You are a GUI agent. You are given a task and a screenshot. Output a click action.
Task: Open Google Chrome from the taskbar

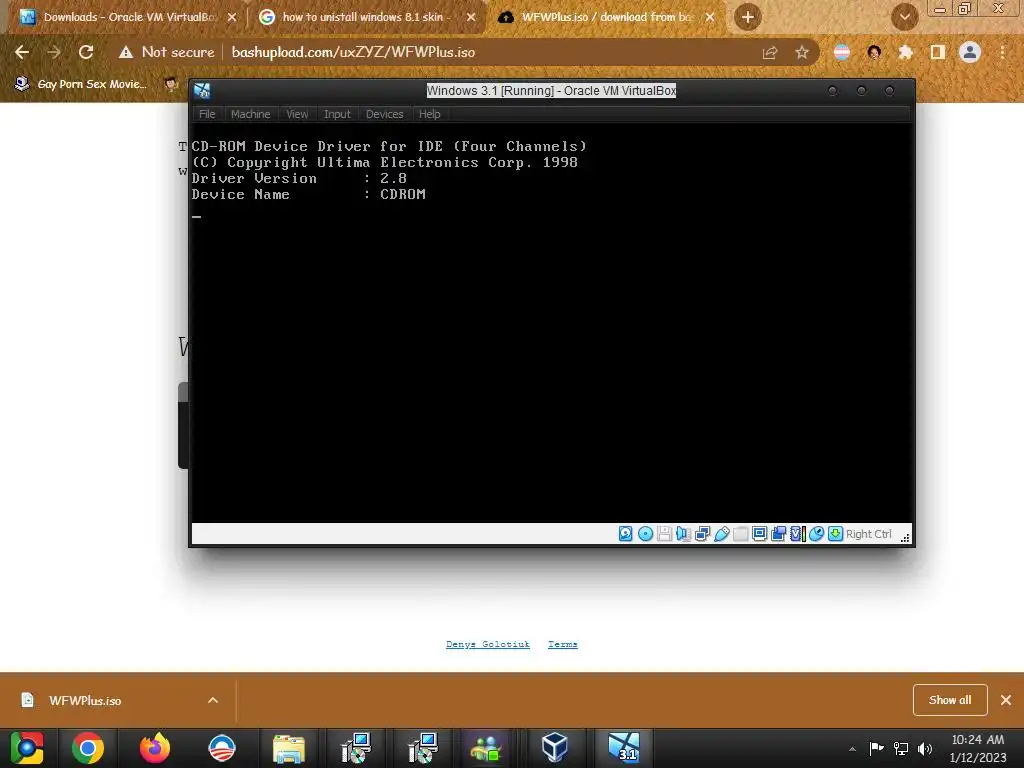88,748
